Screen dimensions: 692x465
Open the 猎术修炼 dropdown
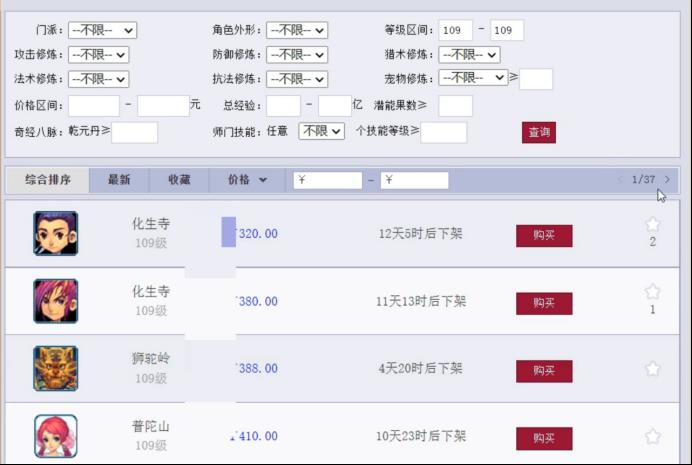(x=469, y=55)
